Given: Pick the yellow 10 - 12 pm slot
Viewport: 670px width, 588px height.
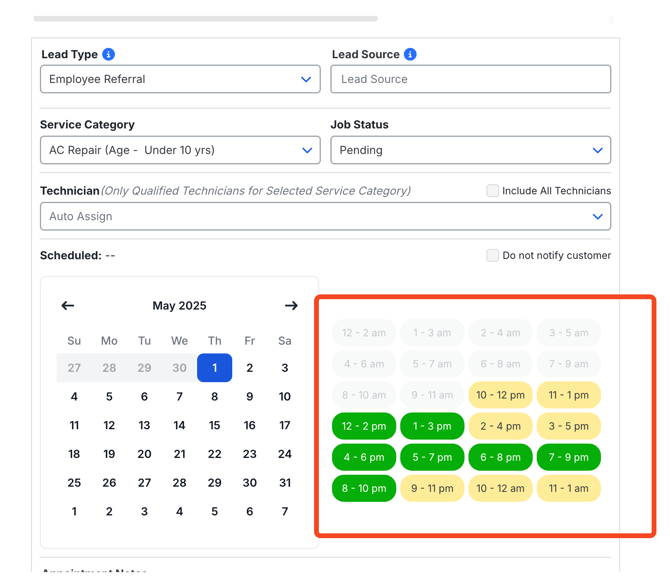Looking at the screenshot, I should coord(500,395).
